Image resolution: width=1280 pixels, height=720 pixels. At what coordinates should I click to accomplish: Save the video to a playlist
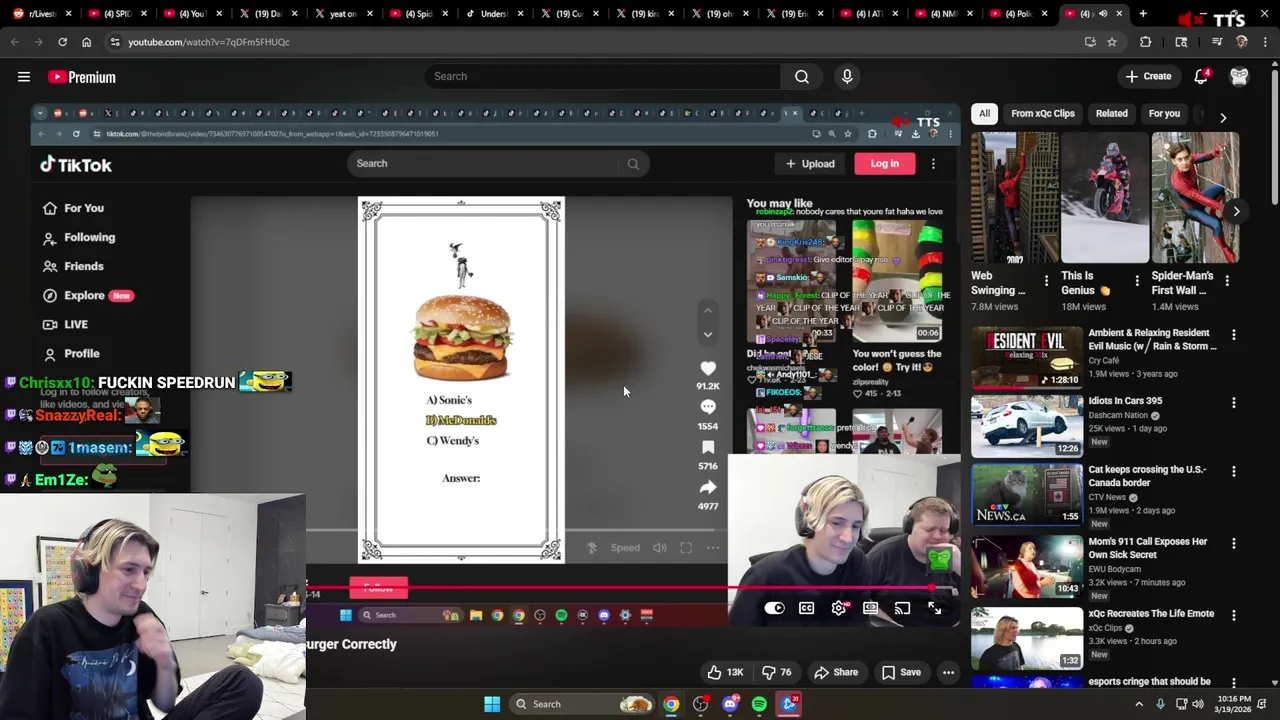point(901,672)
